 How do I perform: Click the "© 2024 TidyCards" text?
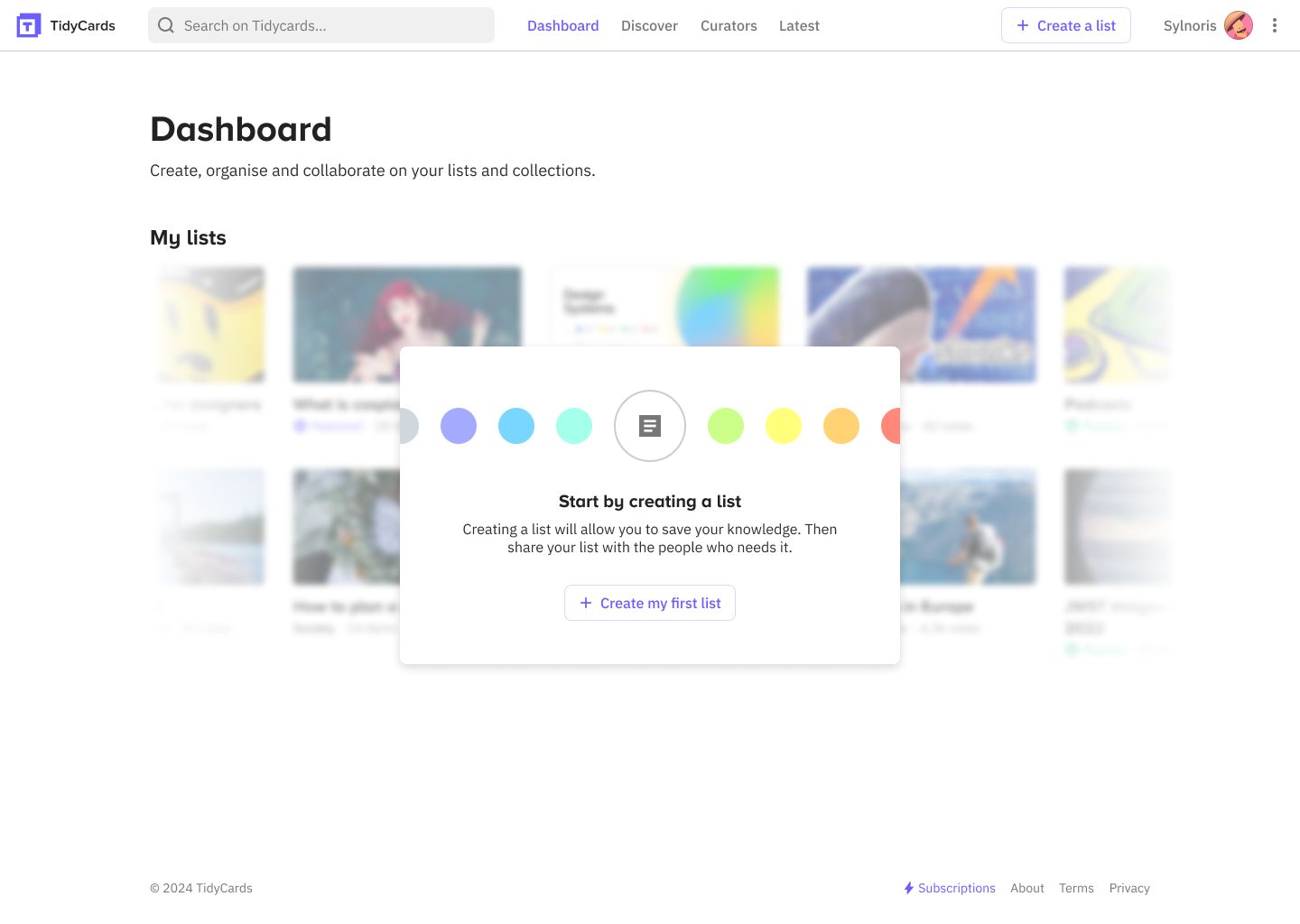coord(201,888)
